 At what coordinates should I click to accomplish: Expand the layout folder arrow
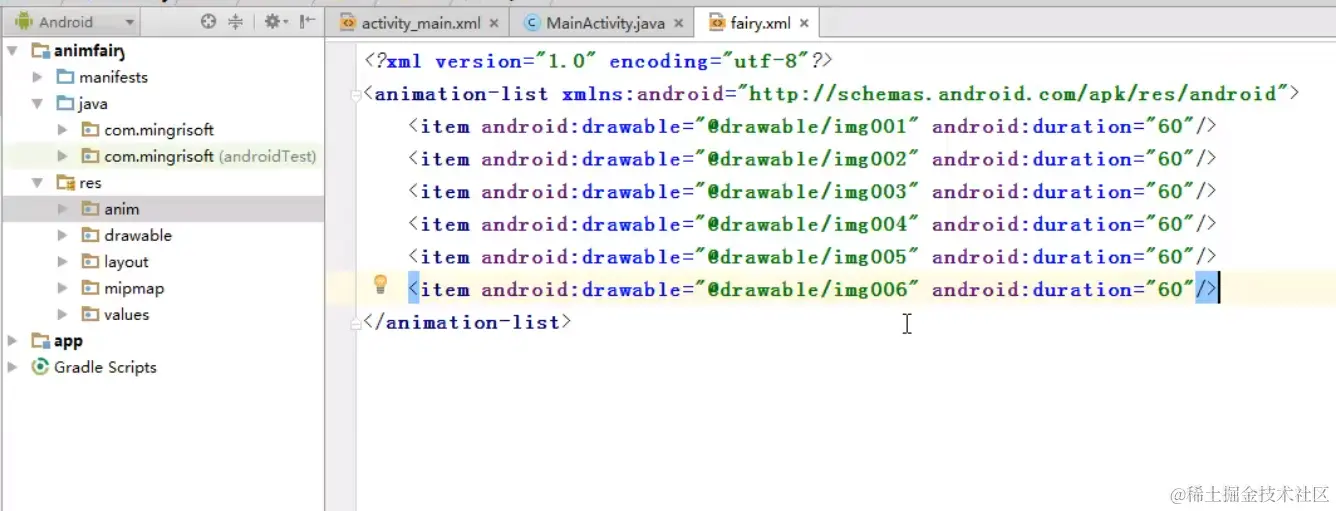(x=62, y=262)
